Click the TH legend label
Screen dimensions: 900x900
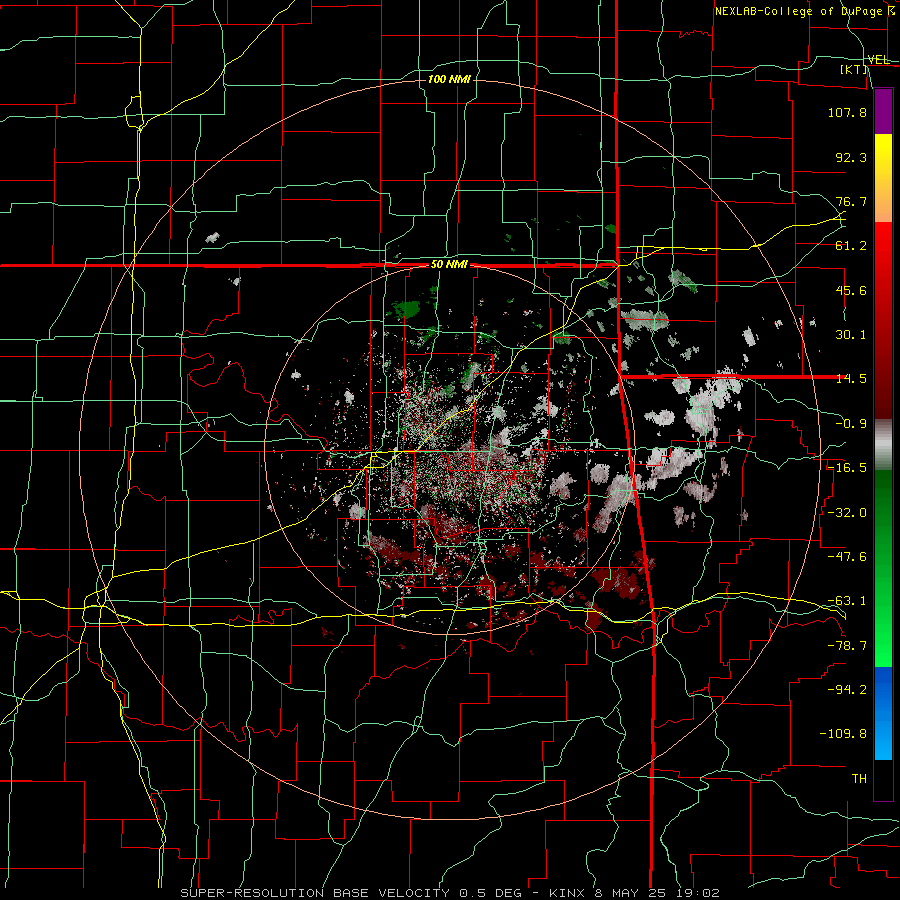coord(859,778)
